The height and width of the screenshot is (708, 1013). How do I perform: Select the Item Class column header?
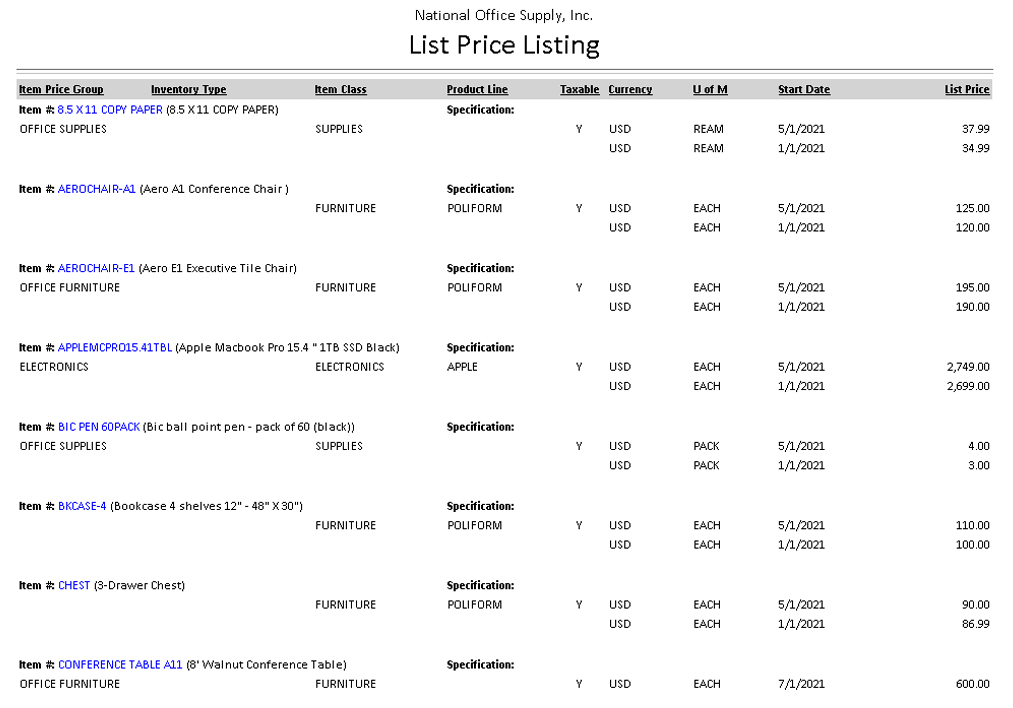click(x=340, y=90)
